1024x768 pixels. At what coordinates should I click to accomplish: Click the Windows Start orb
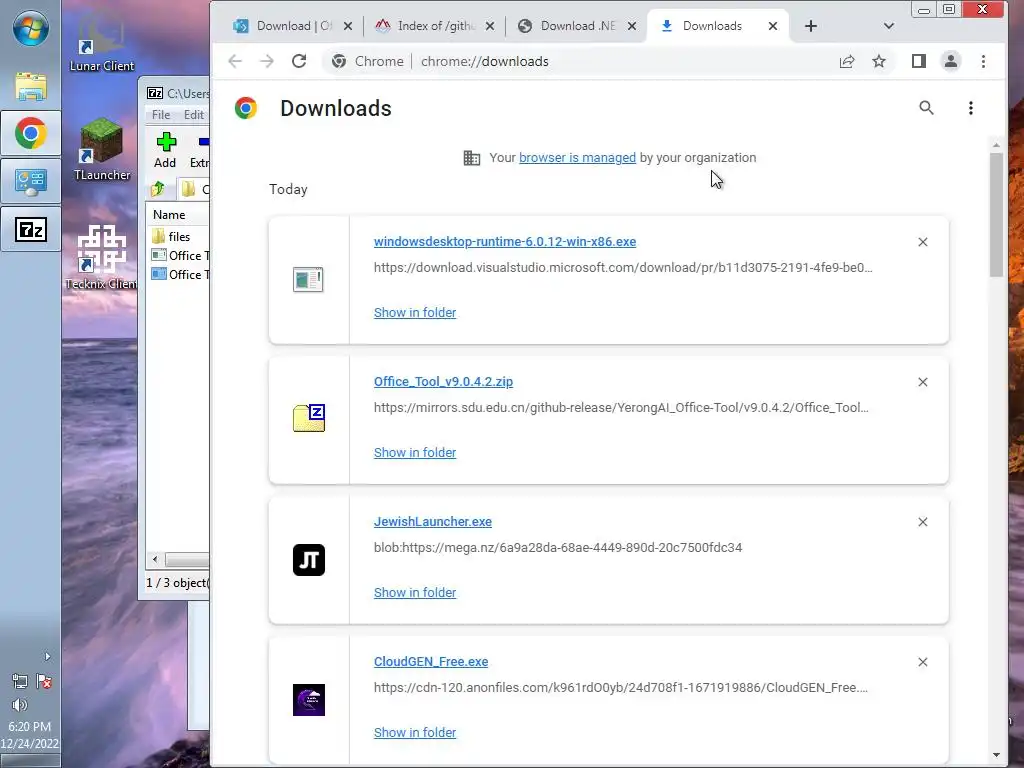click(x=30, y=30)
